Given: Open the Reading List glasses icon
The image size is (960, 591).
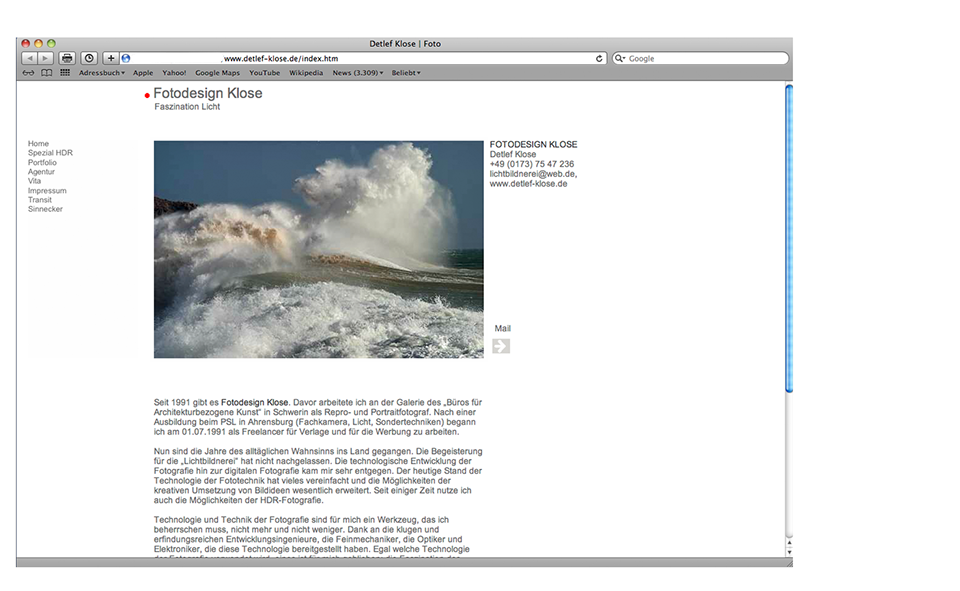Looking at the screenshot, I should (x=28, y=73).
